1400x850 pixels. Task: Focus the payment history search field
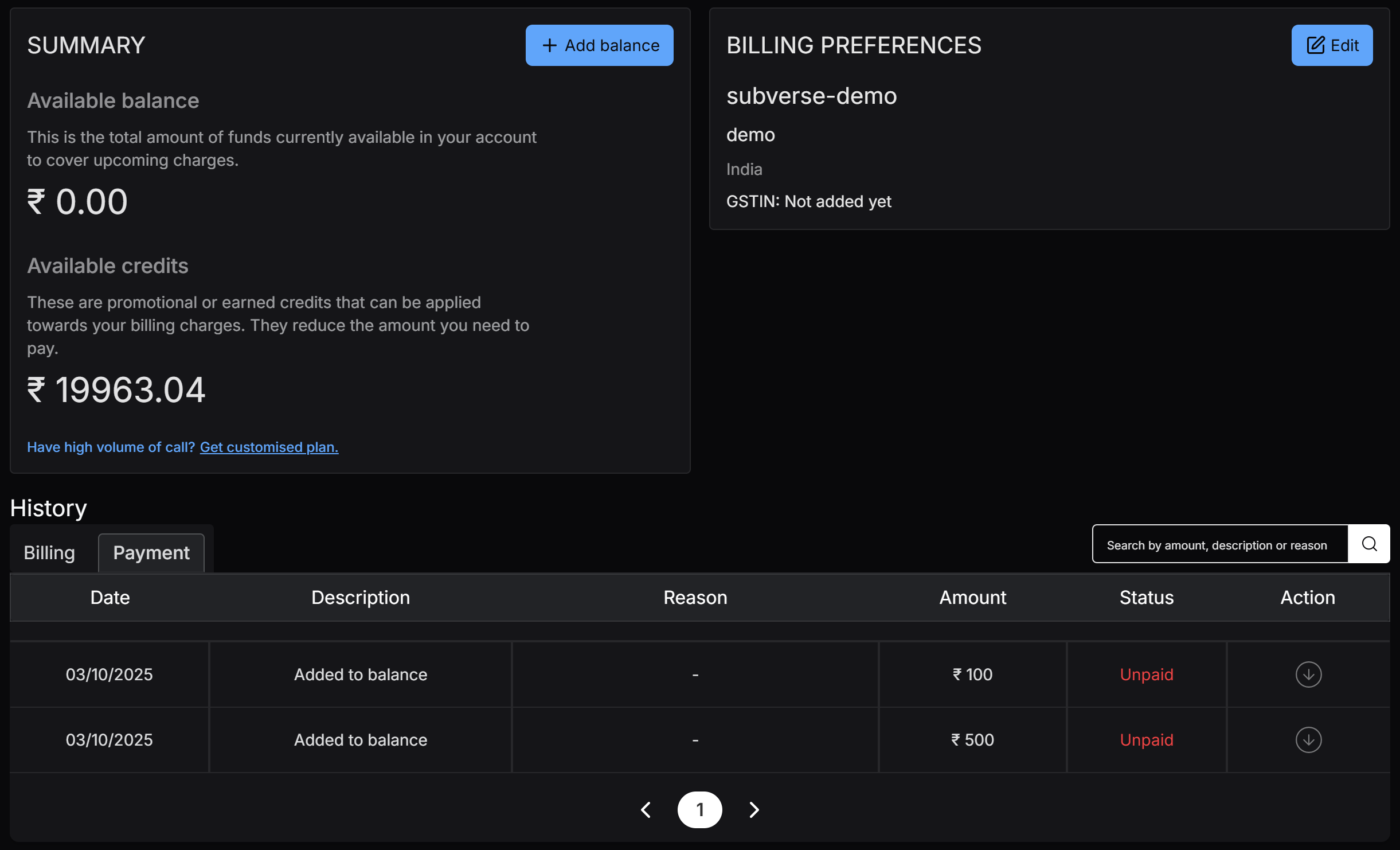[1219, 545]
